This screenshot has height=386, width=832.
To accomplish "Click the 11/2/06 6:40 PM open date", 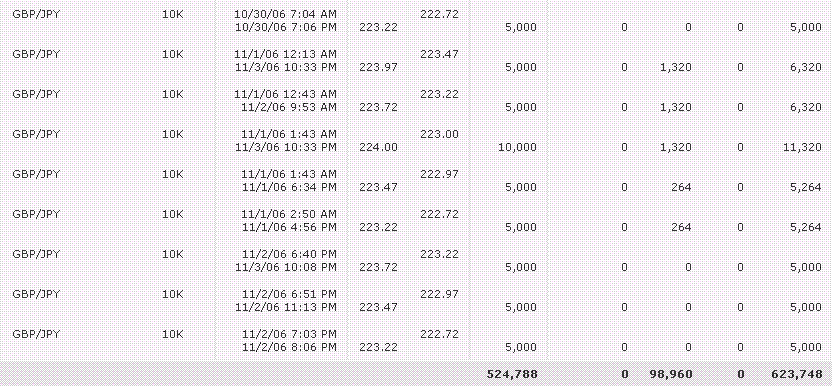I will point(289,254).
